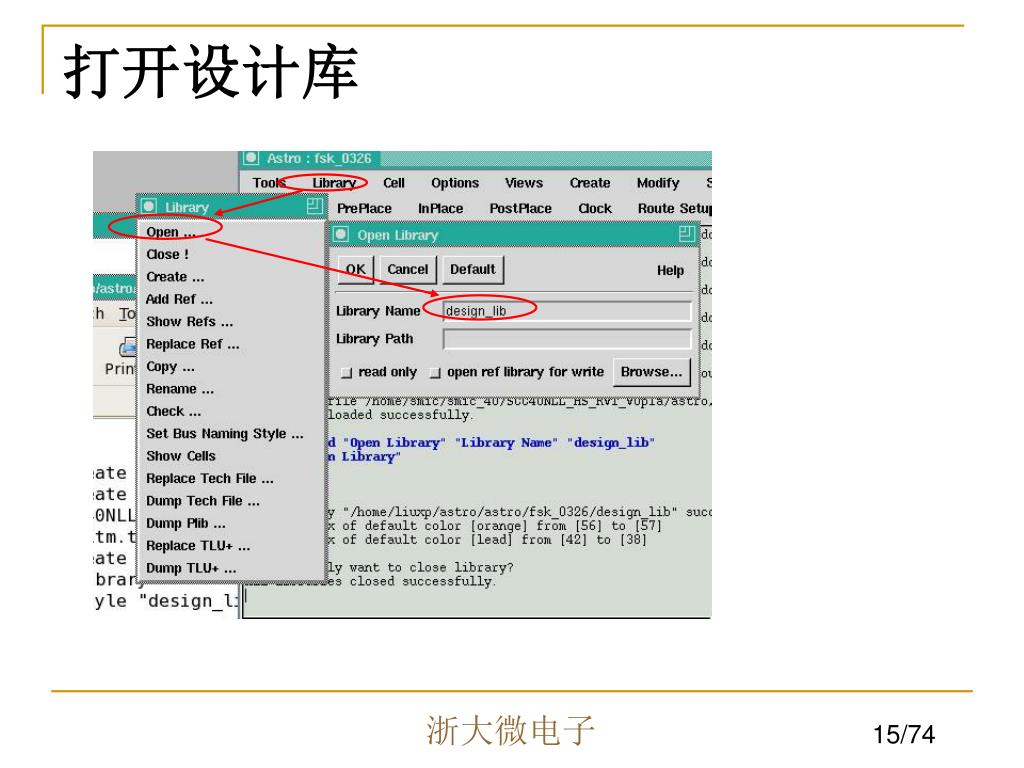Click the Browse... button

point(651,372)
